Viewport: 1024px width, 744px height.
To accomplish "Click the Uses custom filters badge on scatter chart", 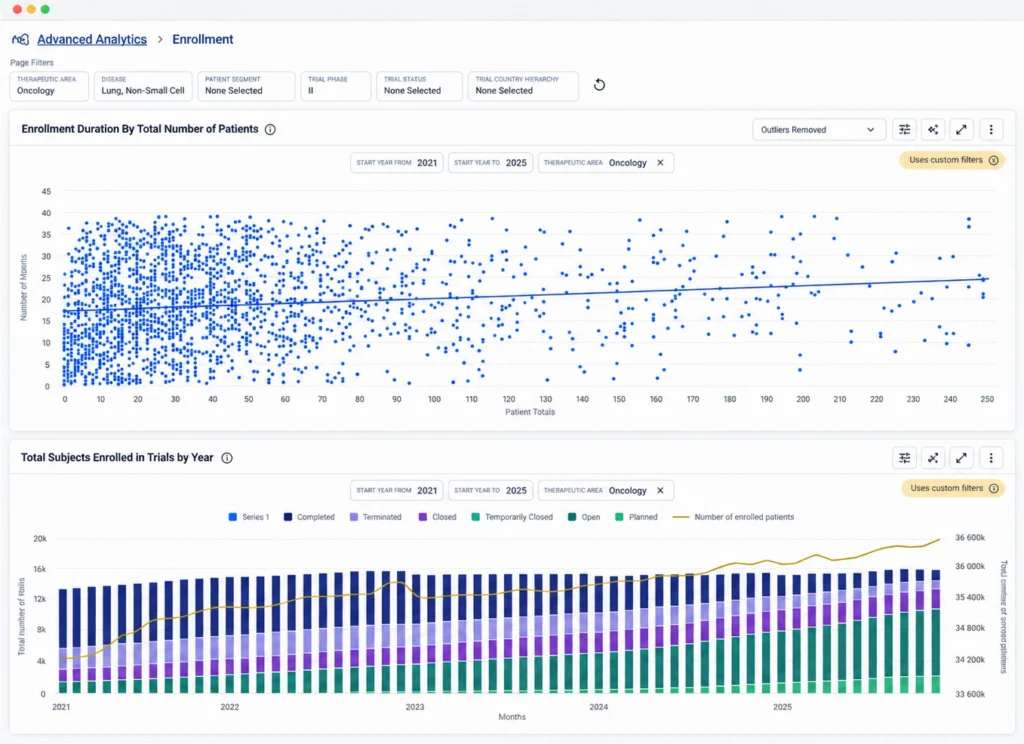I will (952, 160).
